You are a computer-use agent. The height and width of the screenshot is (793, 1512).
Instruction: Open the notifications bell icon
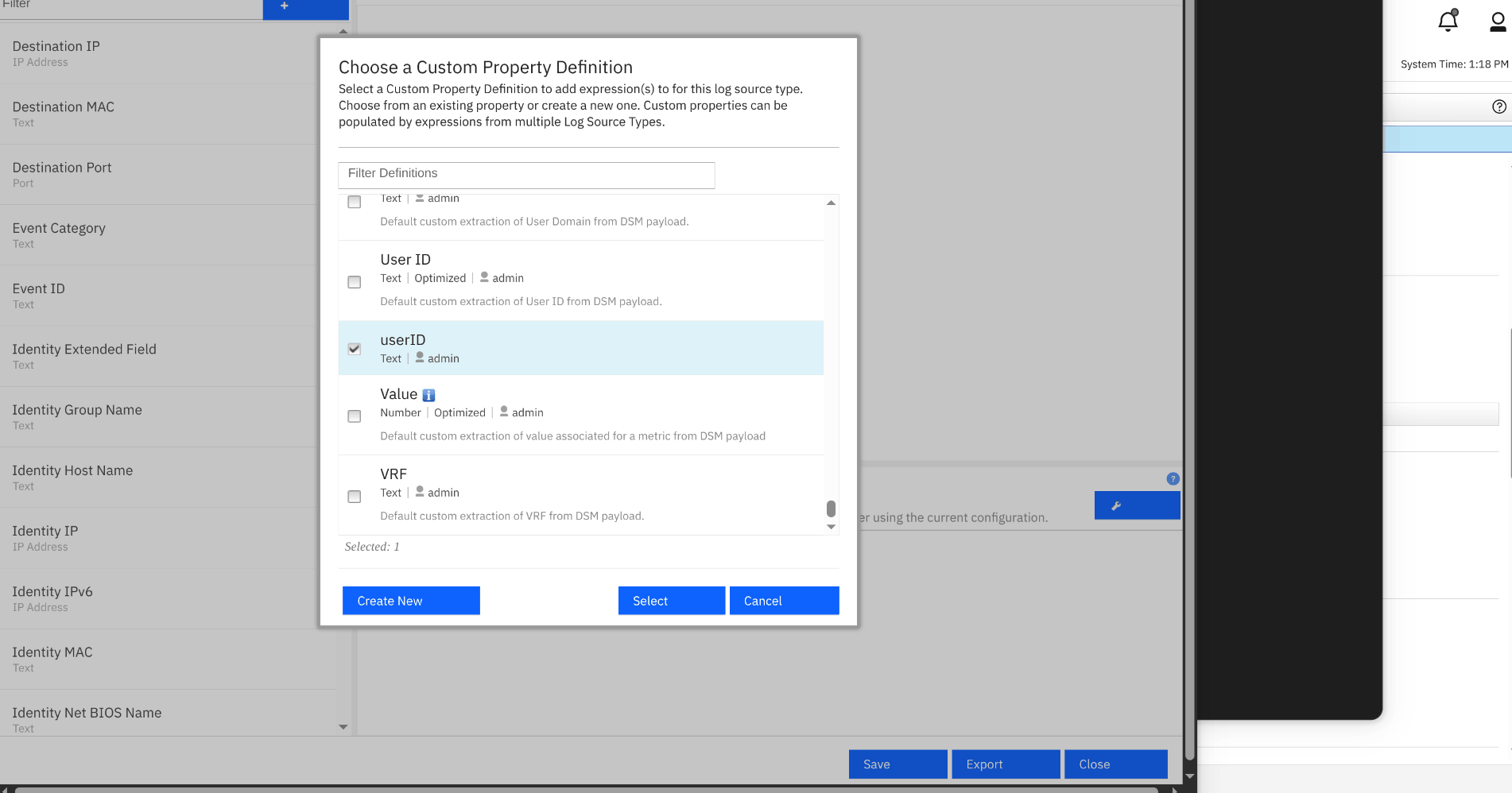pyautogui.click(x=1448, y=21)
